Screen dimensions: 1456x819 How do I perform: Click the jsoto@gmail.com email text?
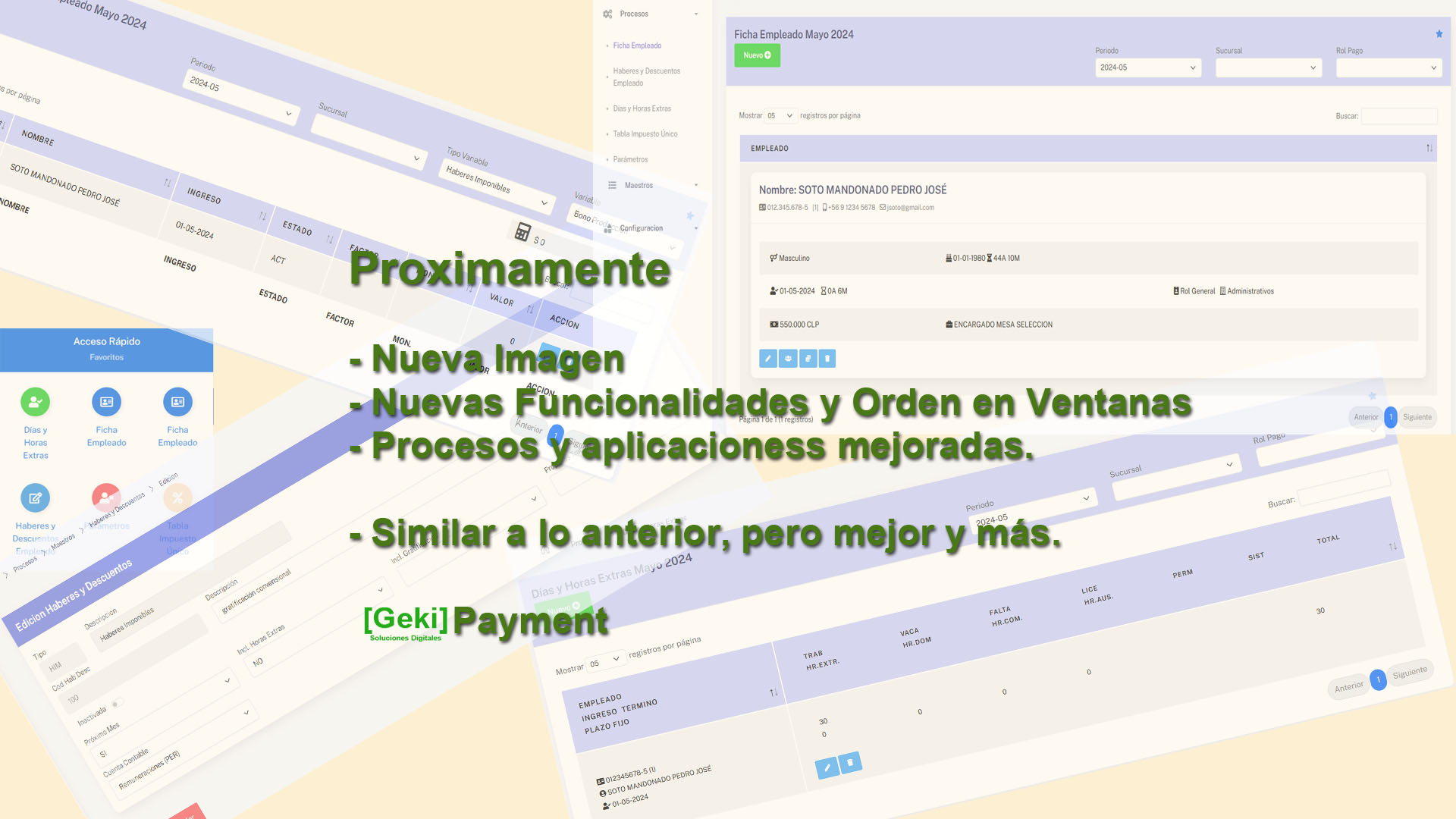[x=910, y=208]
